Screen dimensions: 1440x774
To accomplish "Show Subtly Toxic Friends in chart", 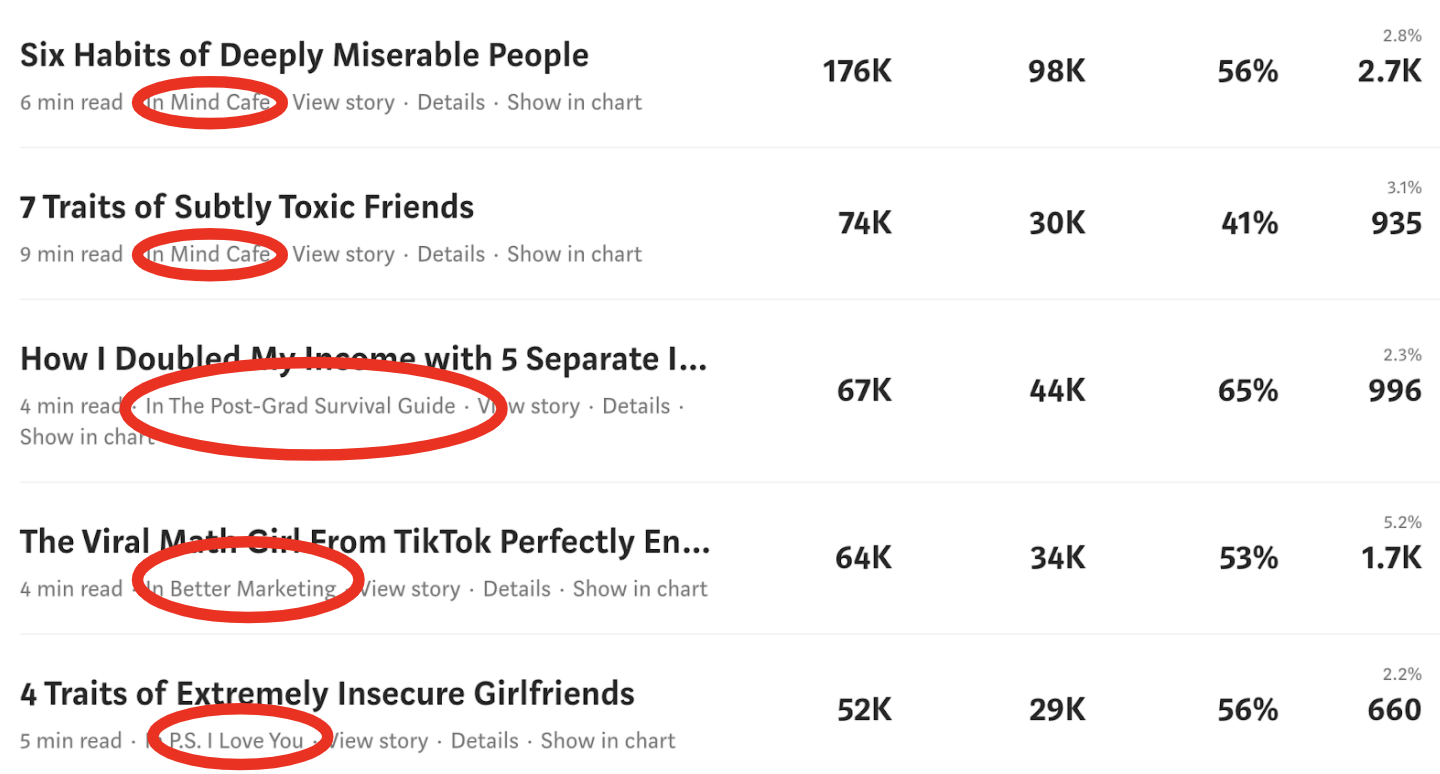I will click(x=574, y=254).
